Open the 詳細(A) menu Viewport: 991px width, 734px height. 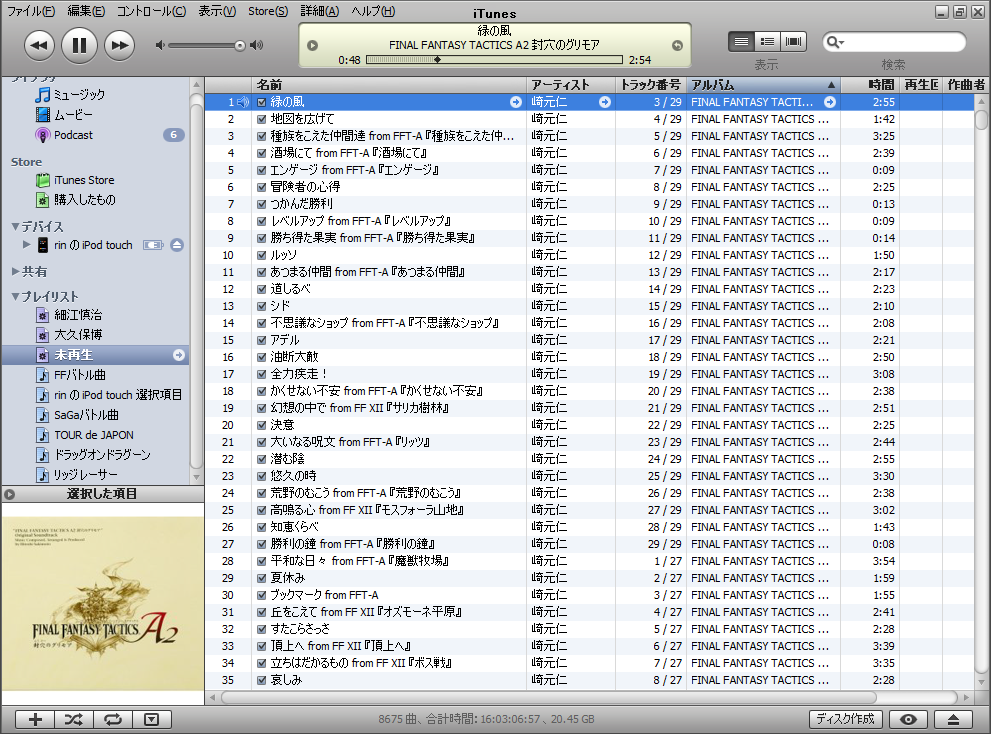[x=320, y=11]
